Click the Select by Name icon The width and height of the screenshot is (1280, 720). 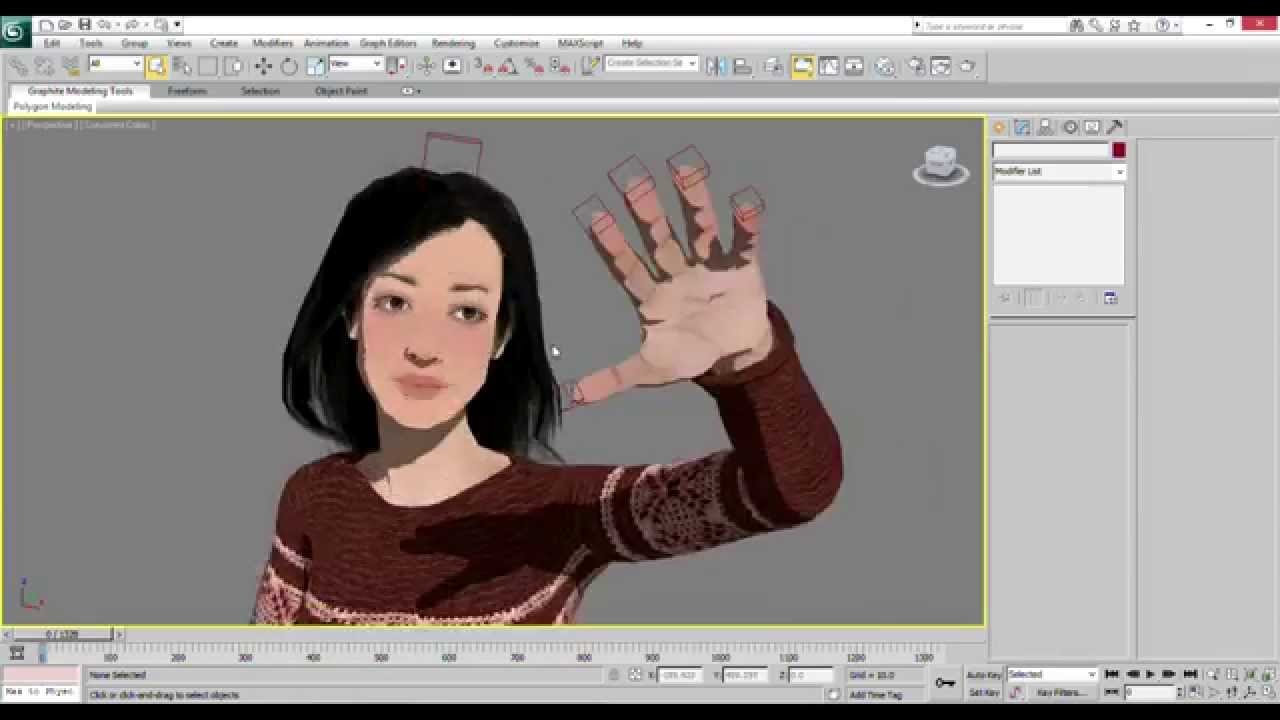(x=182, y=66)
